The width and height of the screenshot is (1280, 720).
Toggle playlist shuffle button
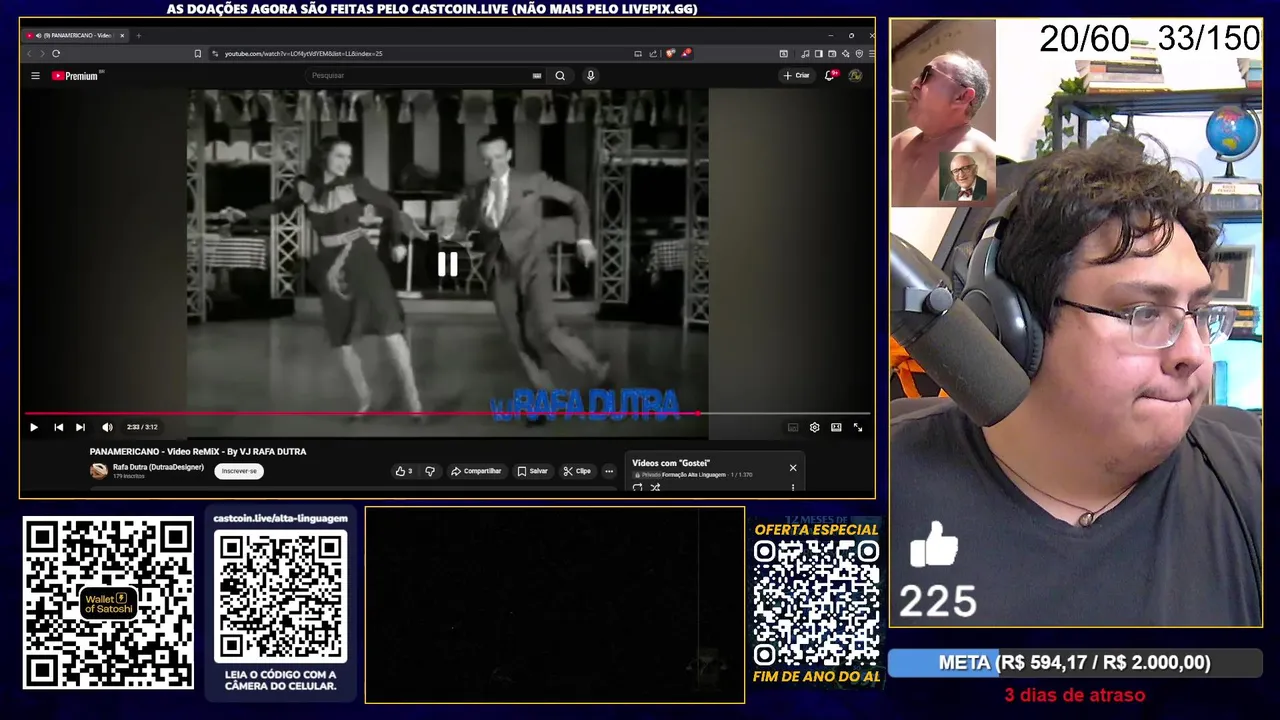pos(655,488)
